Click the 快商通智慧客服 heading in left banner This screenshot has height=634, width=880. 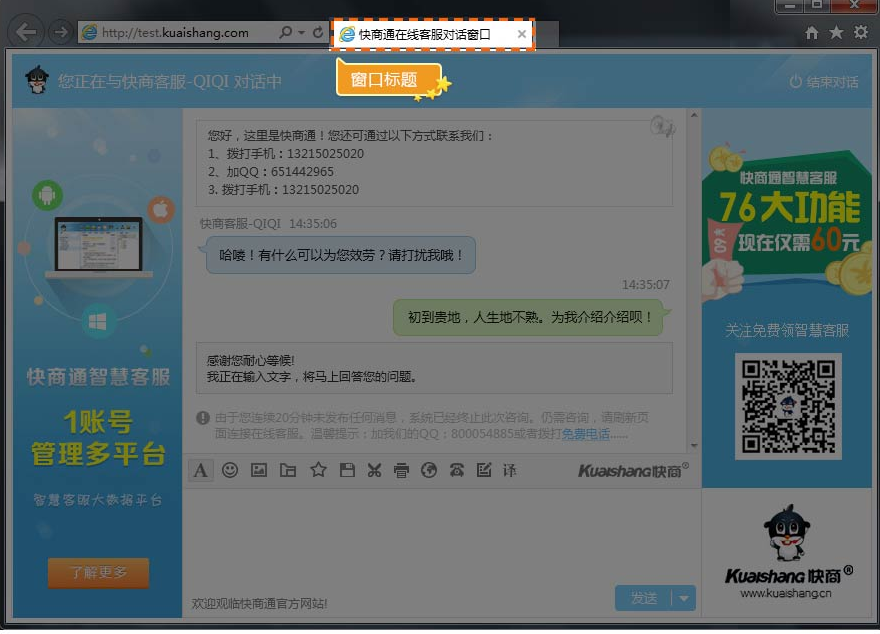tap(98, 377)
